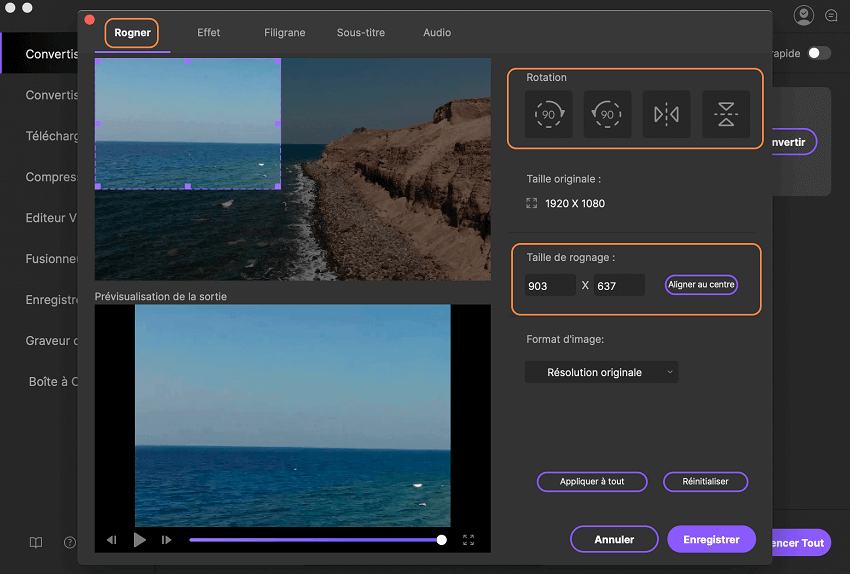Step to previous frame
Viewport: 850px width, 574px height.
[x=112, y=540]
